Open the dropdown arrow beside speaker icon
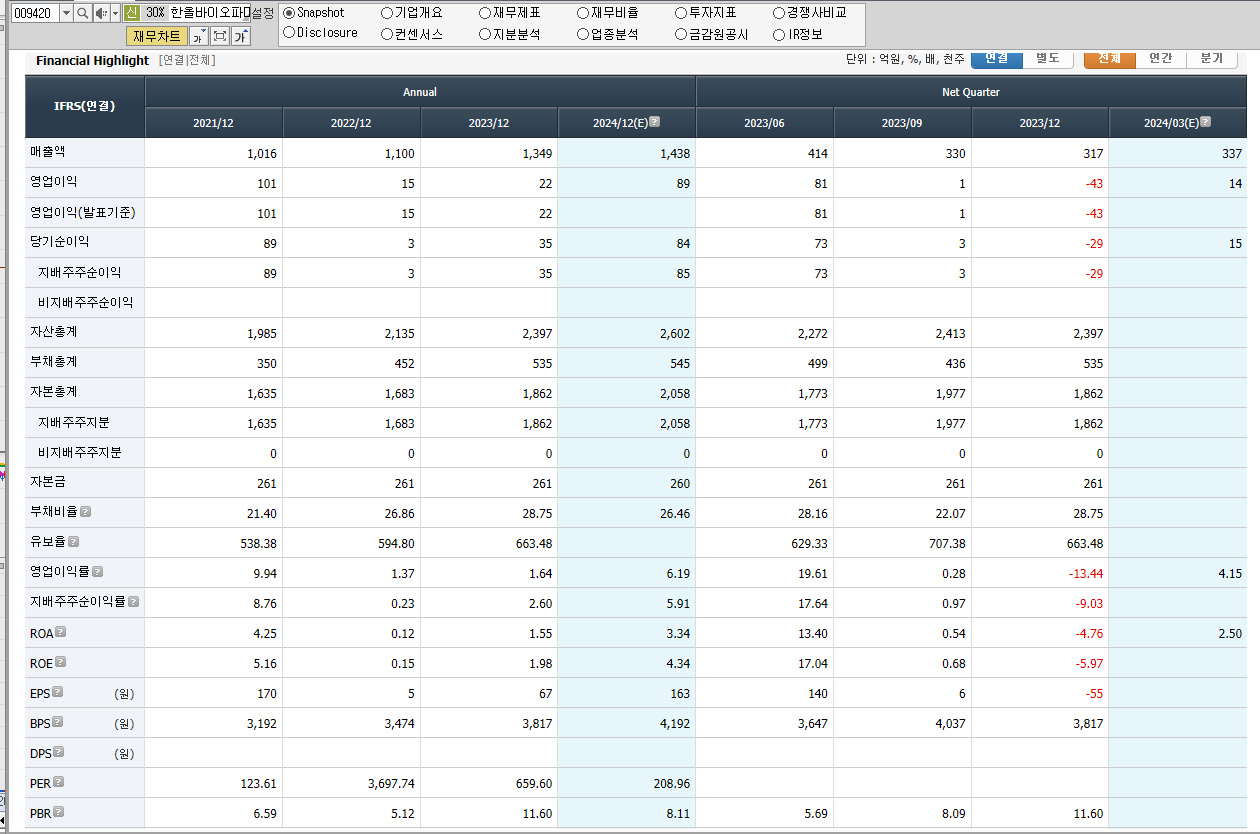Screen dimensions: 1260x834 point(115,13)
